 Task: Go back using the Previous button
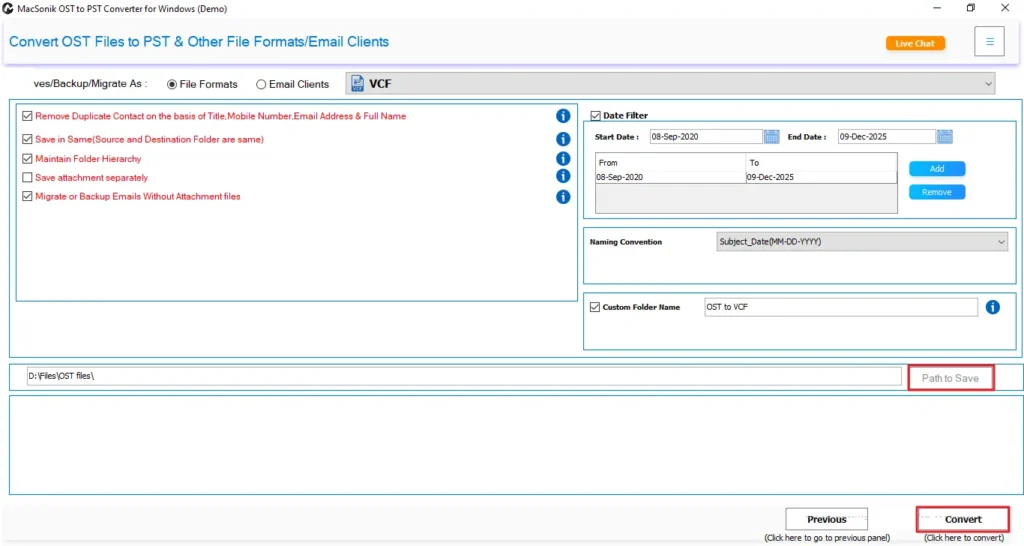pos(826,519)
